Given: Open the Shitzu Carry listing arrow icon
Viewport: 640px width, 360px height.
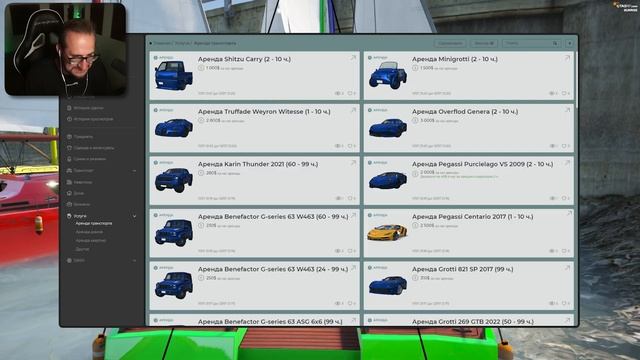Looking at the screenshot, I should pyautogui.click(x=353, y=58).
